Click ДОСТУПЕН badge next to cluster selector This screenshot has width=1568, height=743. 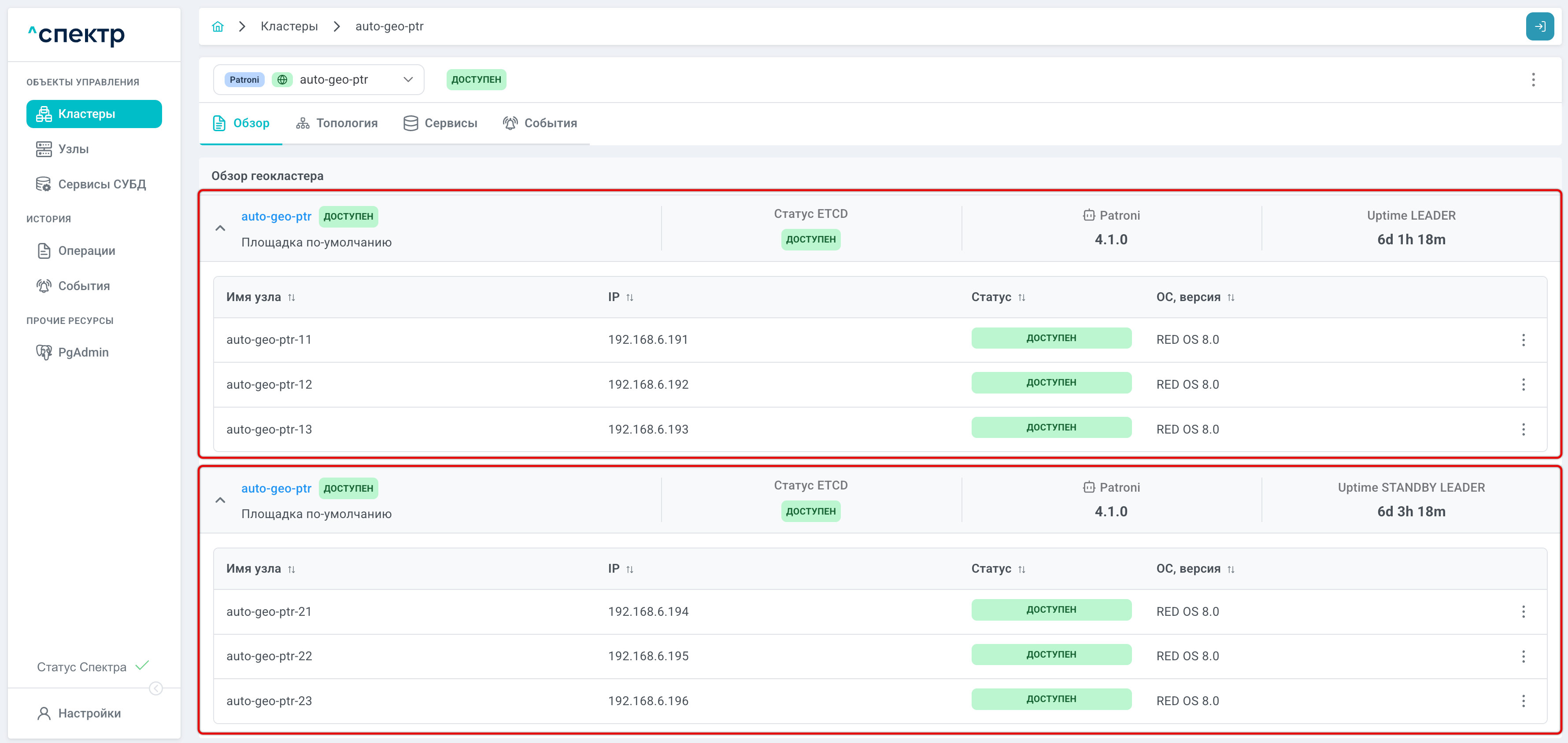(476, 80)
